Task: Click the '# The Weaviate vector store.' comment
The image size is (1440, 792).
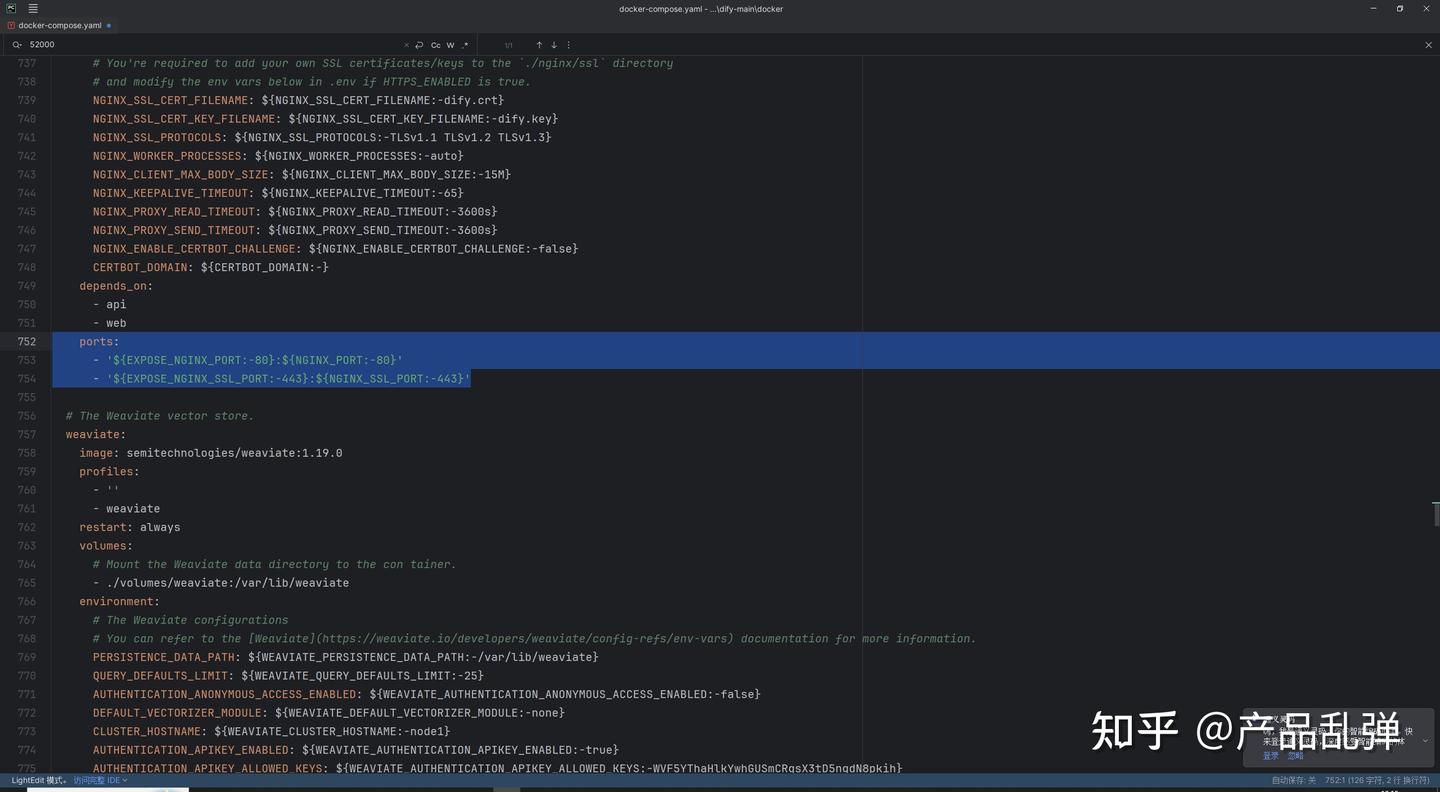Action: (160, 416)
